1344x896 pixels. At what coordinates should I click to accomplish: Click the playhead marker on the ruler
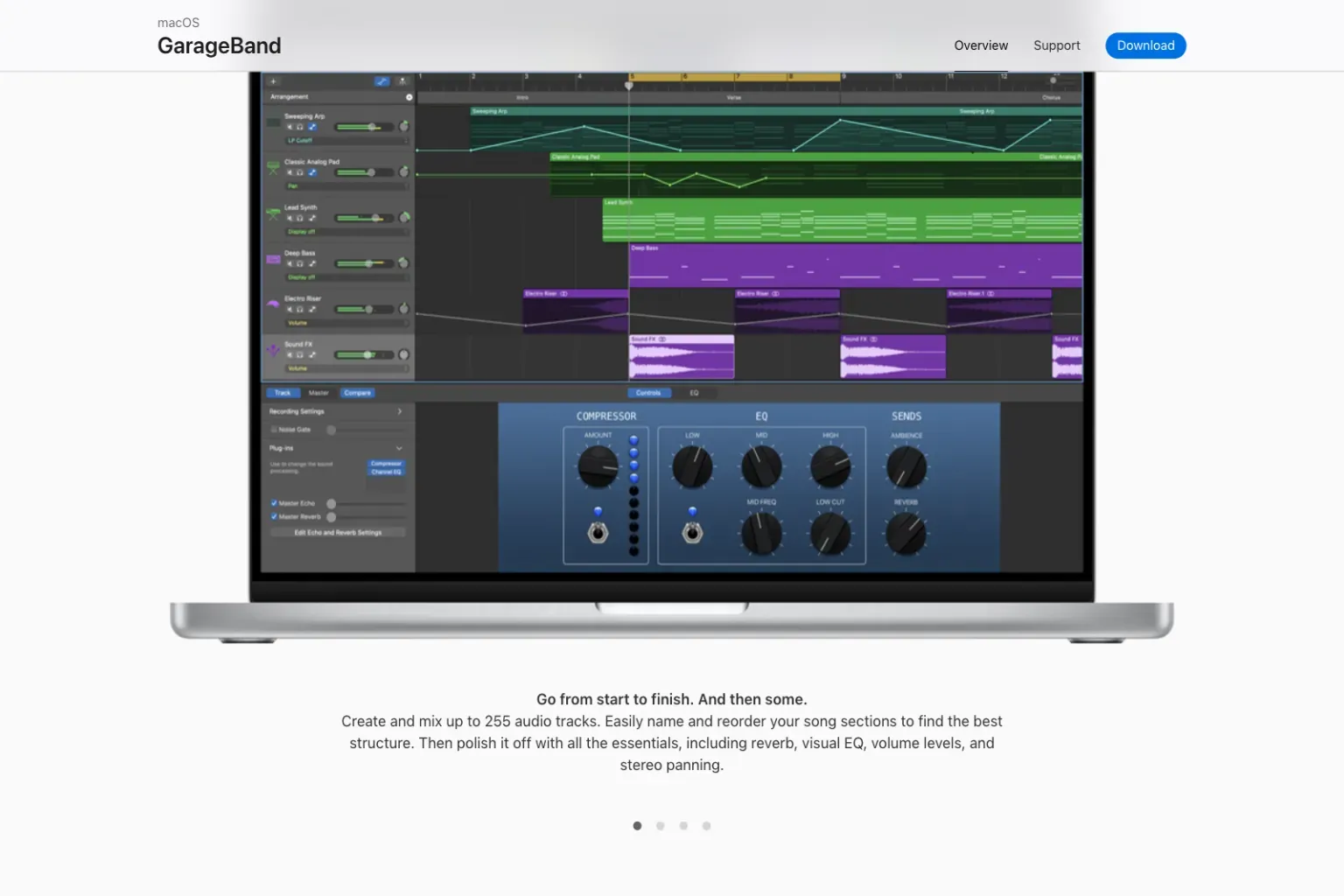(x=628, y=86)
